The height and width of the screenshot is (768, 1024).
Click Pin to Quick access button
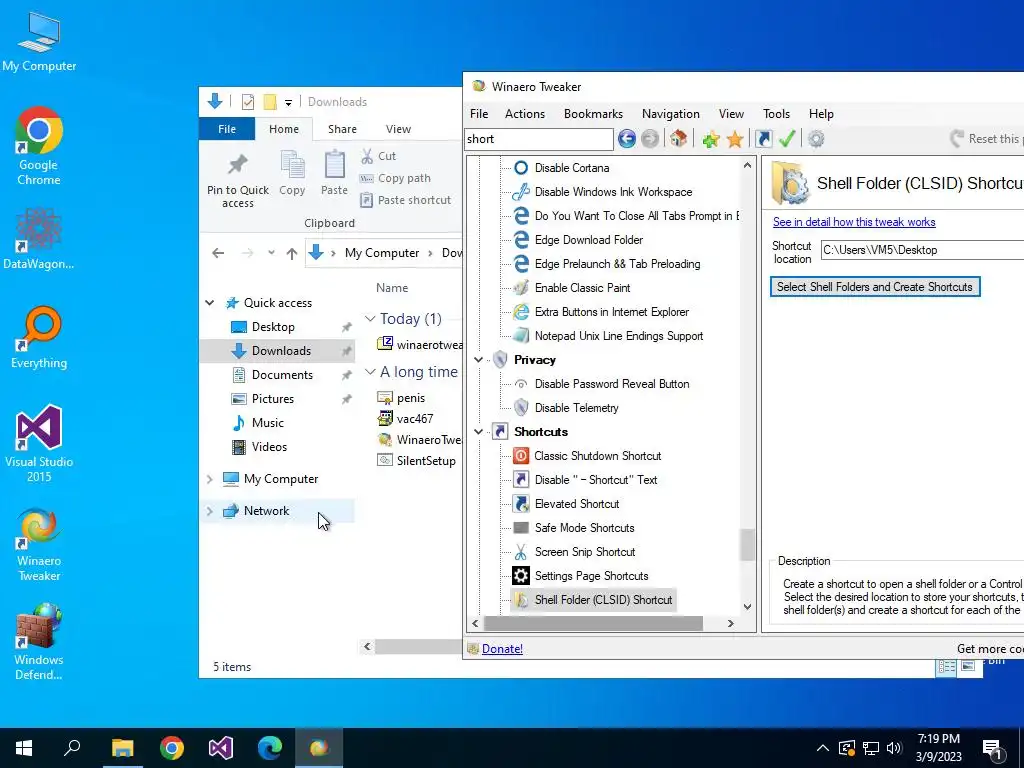point(238,181)
